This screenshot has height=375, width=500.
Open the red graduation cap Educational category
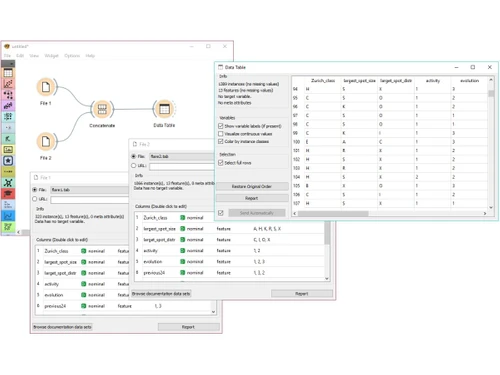[8, 194]
